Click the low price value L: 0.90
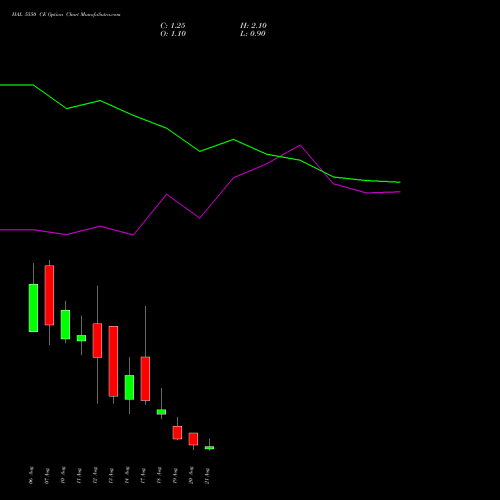The height and width of the screenshot is (500, 500). pyautogui.click(x=253, y=34)
